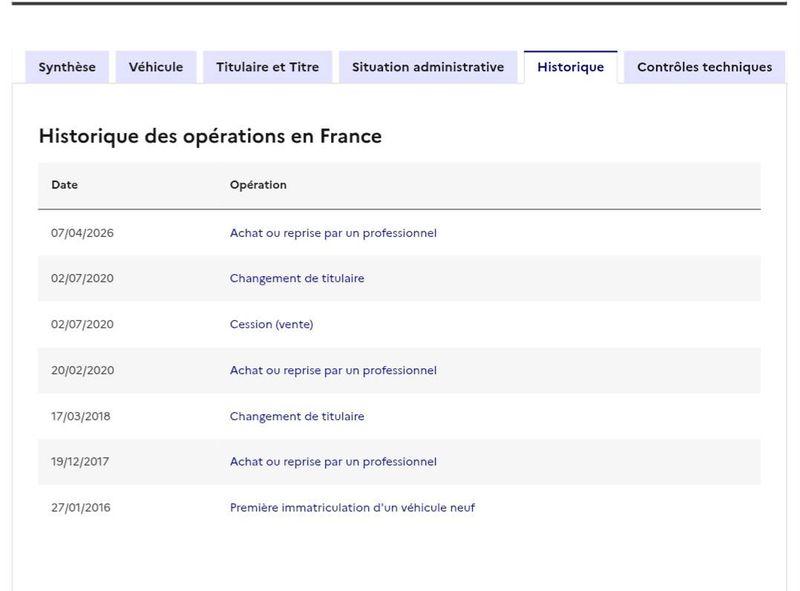Click Changement de titulaire dated 02/07/2020
The image size is (800, 591).
(297, 279)
